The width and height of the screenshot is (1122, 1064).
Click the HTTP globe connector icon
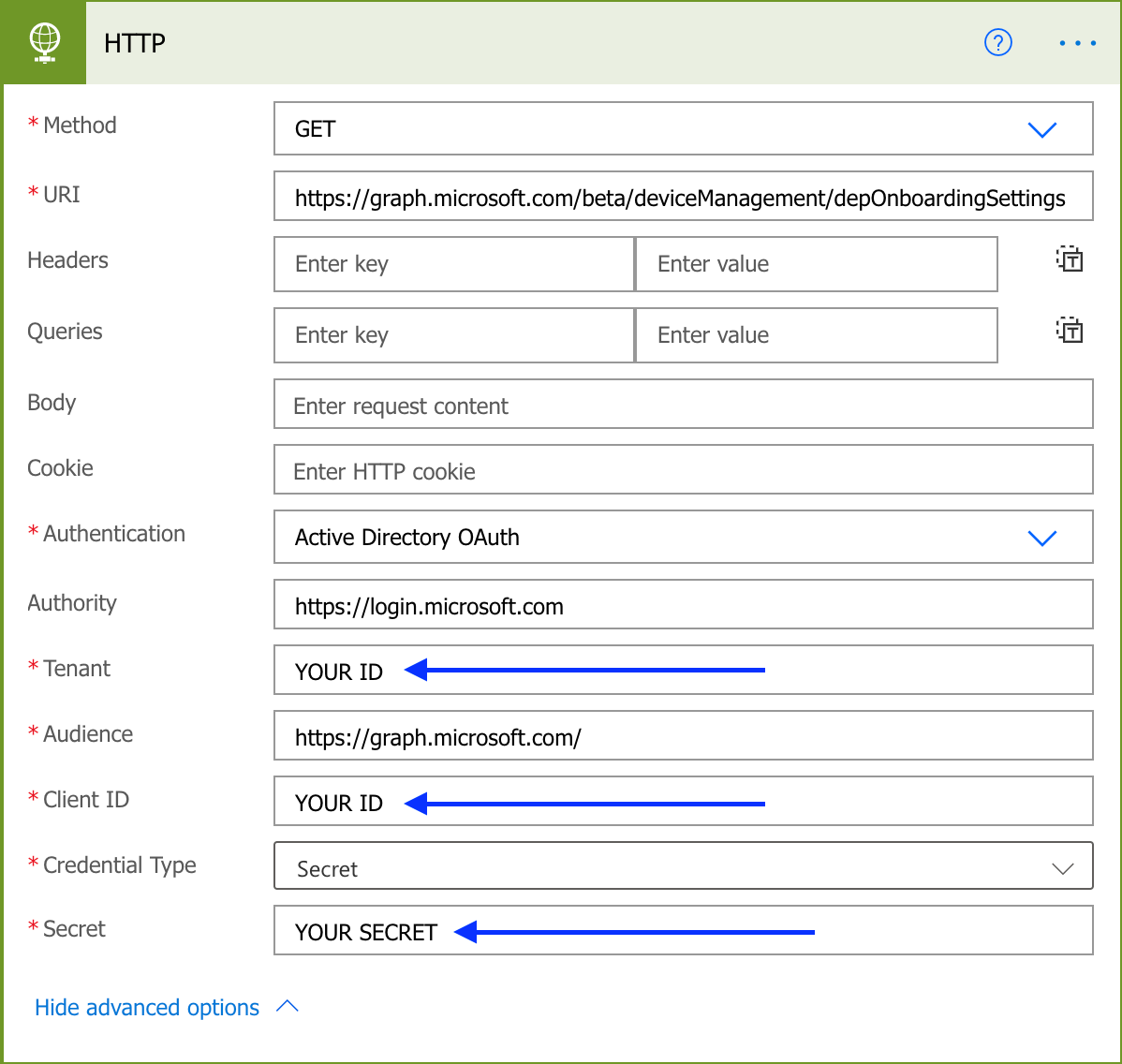click(x=44, y=43)
